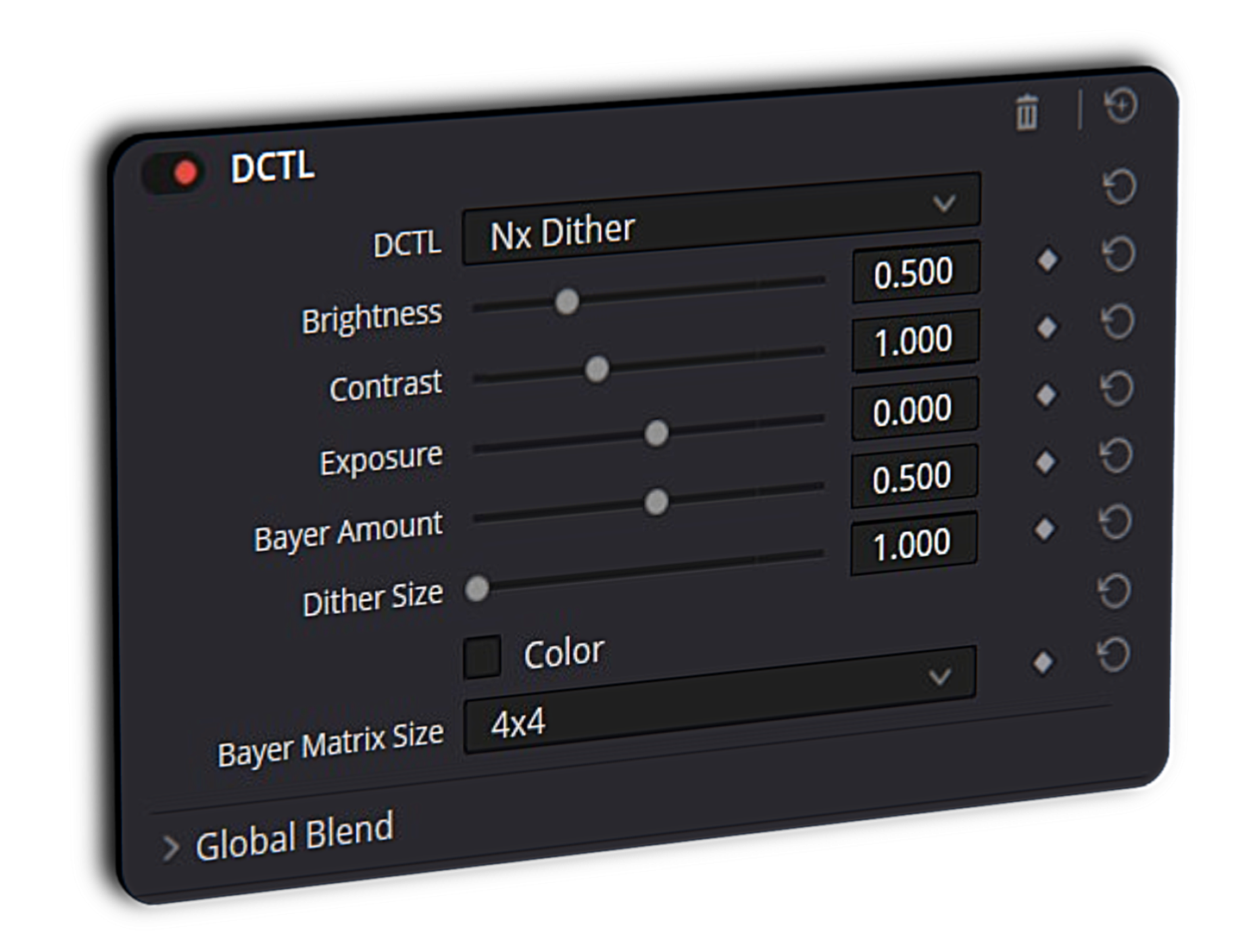Expand the Global Blend section

click(171, 849)
